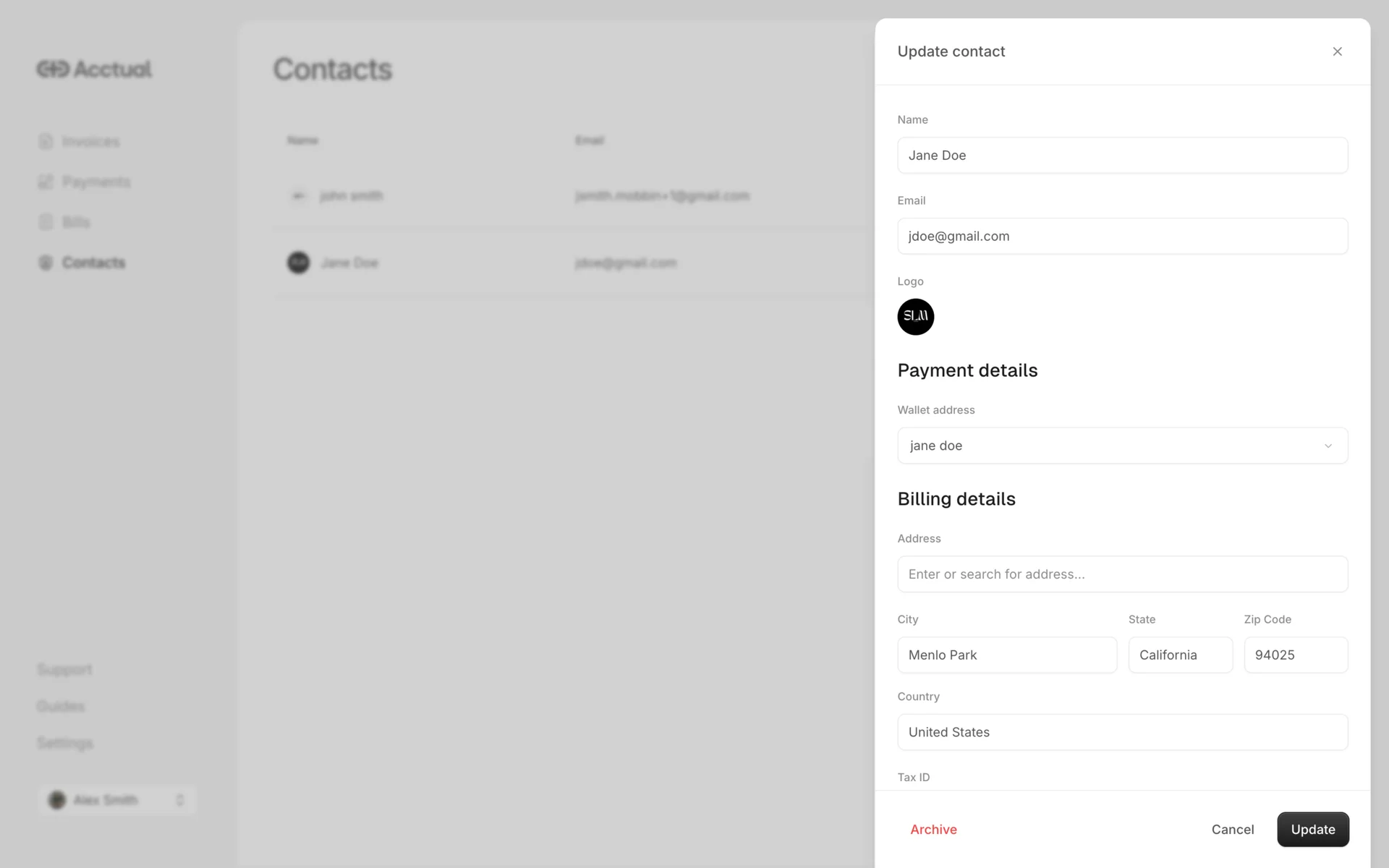Viewport: 1389px width, 868px height.
Task: Expand the Wallet address dropdown
Action: coord(1122,446)
